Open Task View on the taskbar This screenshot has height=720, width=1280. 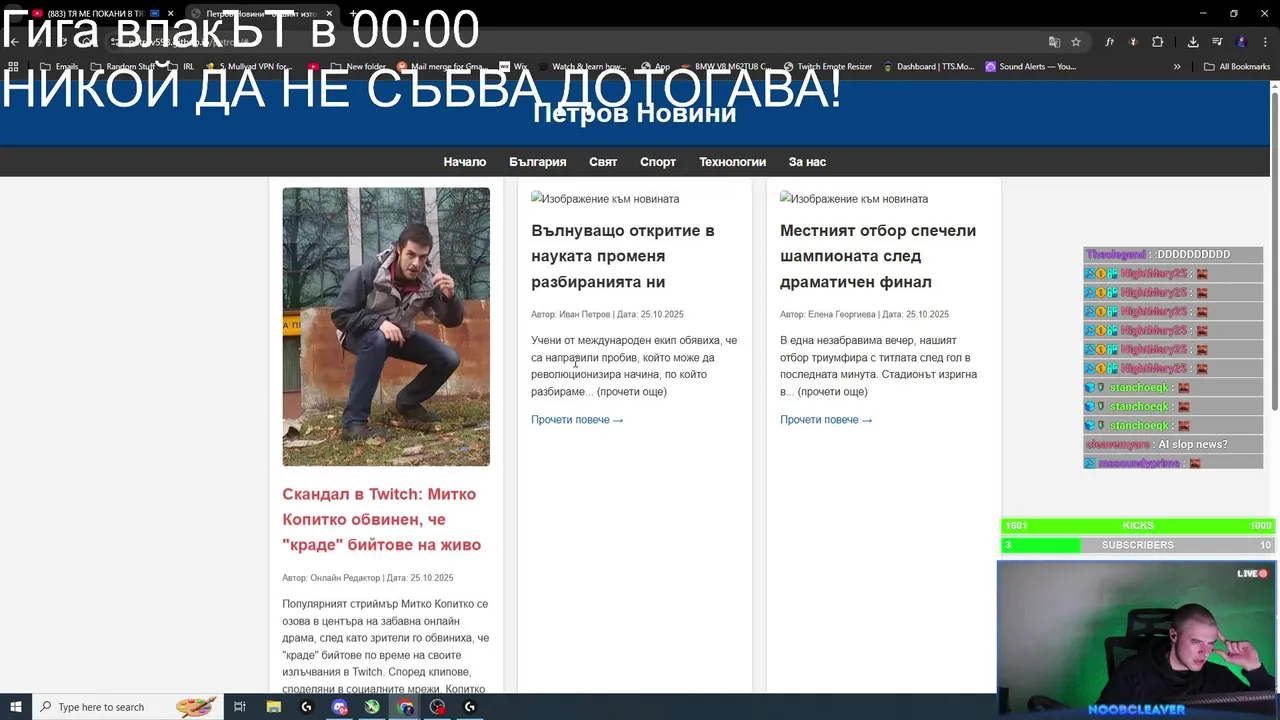coord(240,707)
